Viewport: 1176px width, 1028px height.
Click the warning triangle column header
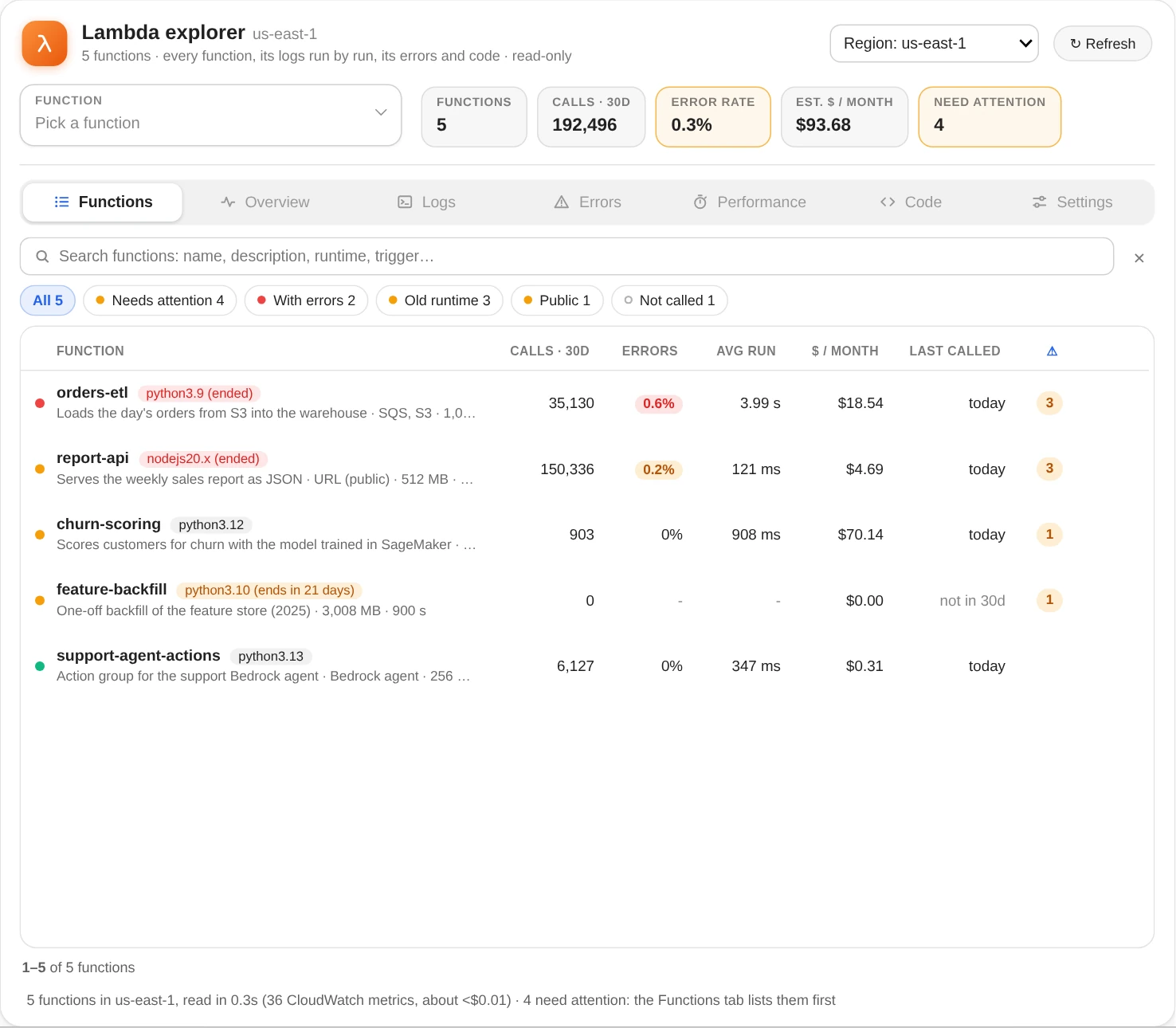pos(1052,351)
